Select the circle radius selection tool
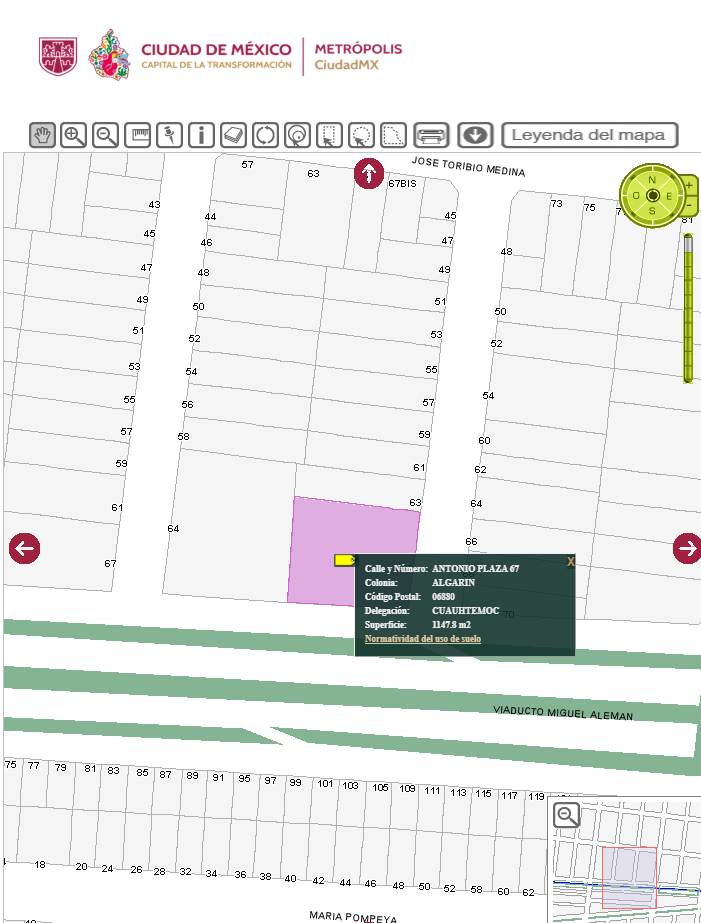 coord(297,135)
